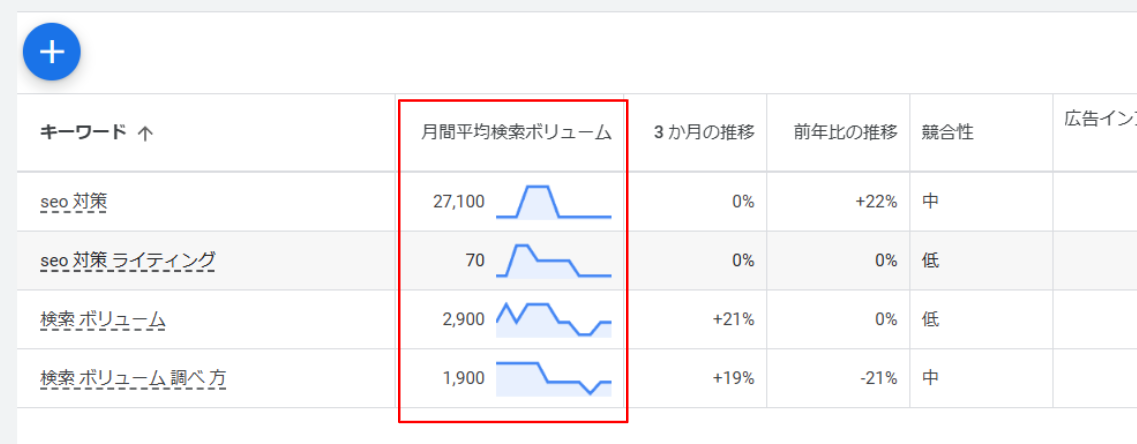Click the seo 対策 ライティング trend sparkline

tap(553, 261)
